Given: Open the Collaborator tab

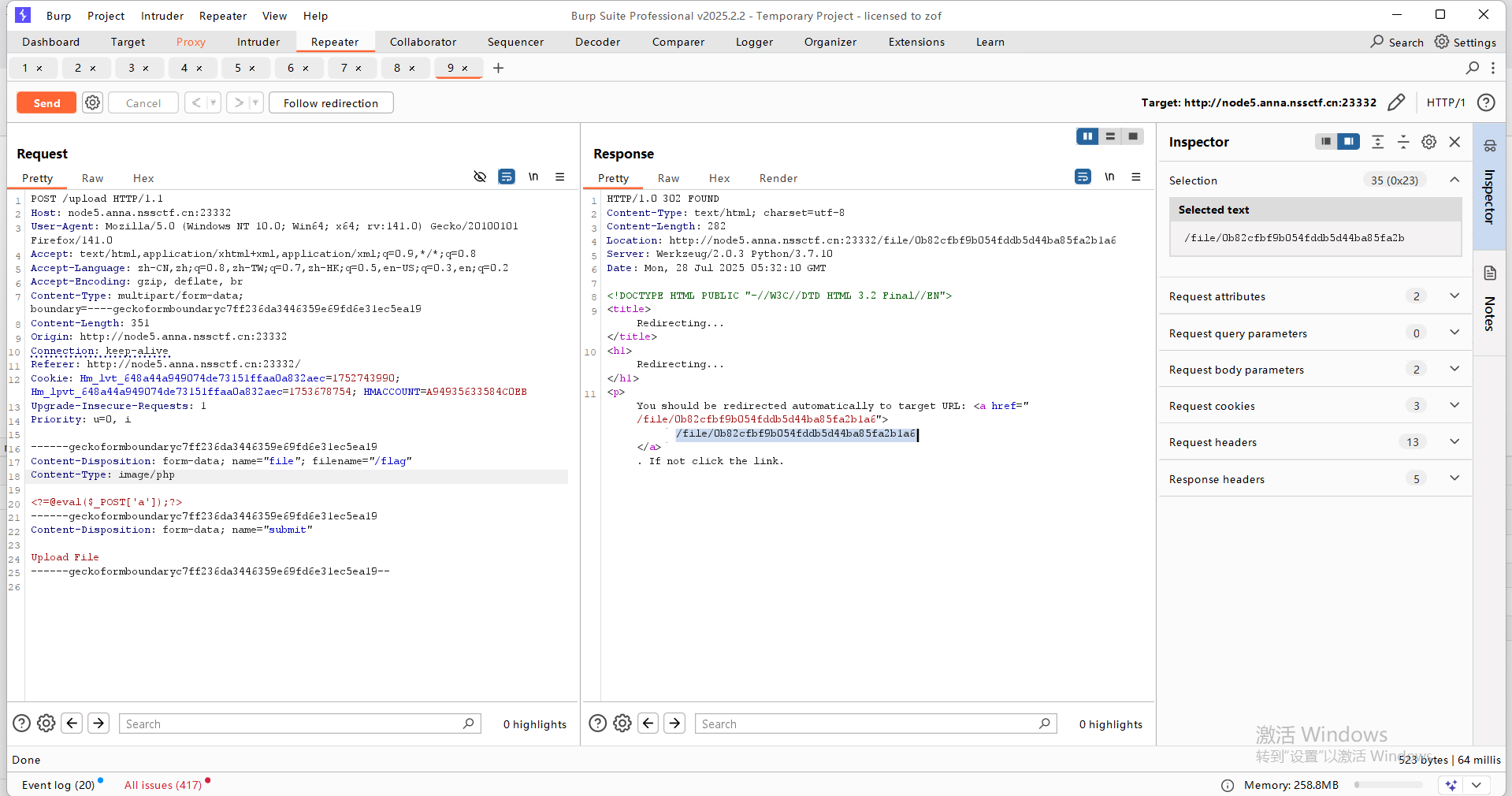Looking at the screenshot, I should (423, 42).
